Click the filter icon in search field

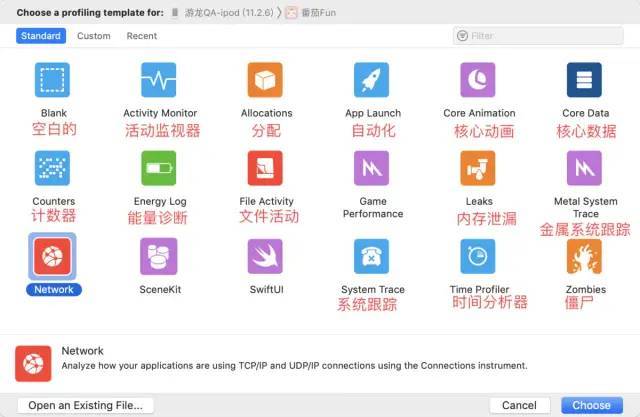[462, 36]
